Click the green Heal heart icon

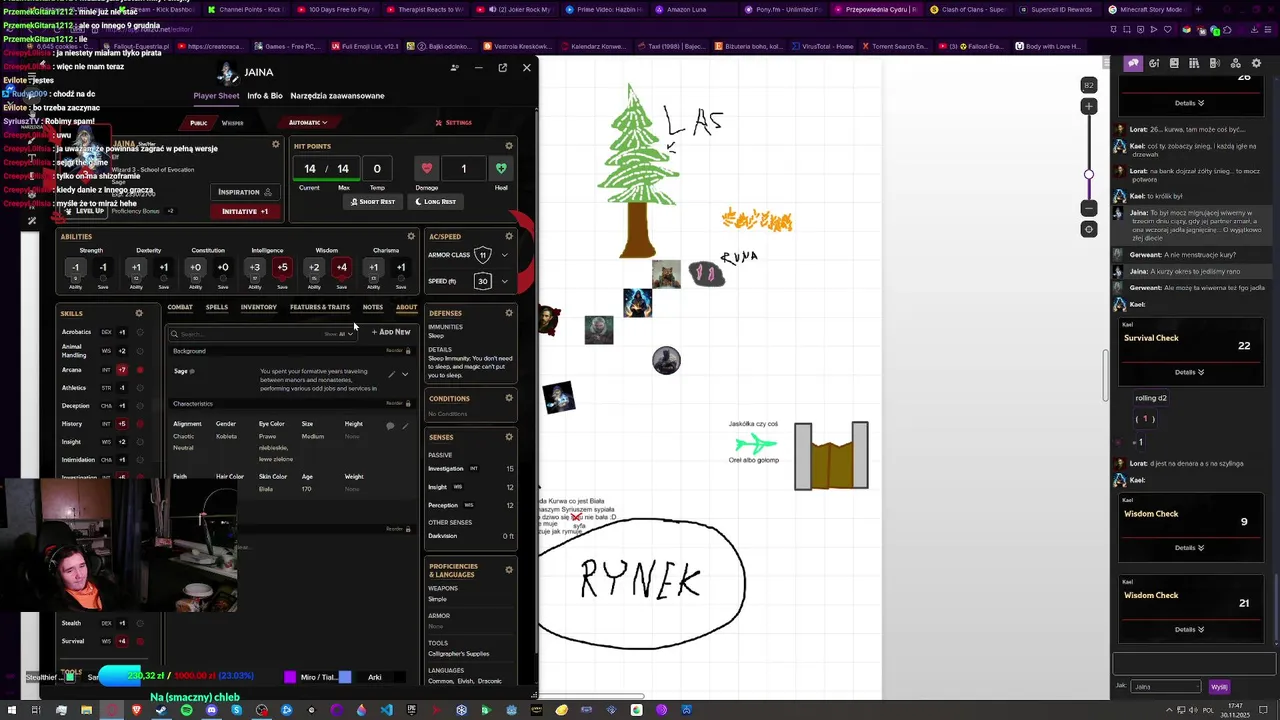(501, 168)
